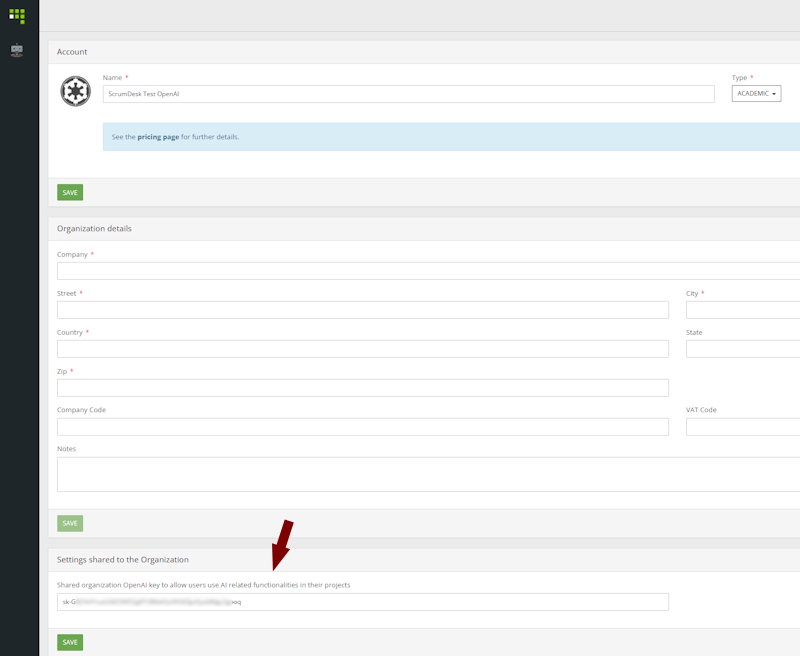Focus the VAT Code input field
Viewport: 800px width, 656px height.
coord(743,427)
